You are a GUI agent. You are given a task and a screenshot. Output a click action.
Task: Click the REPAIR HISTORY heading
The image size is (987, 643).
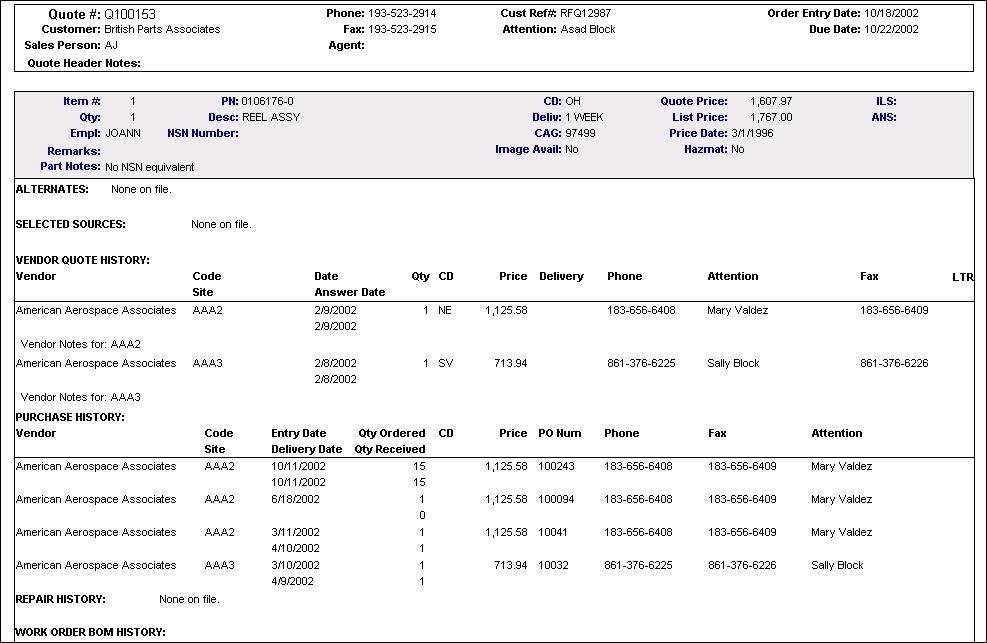pyautogui.click(x=61, y=600)
